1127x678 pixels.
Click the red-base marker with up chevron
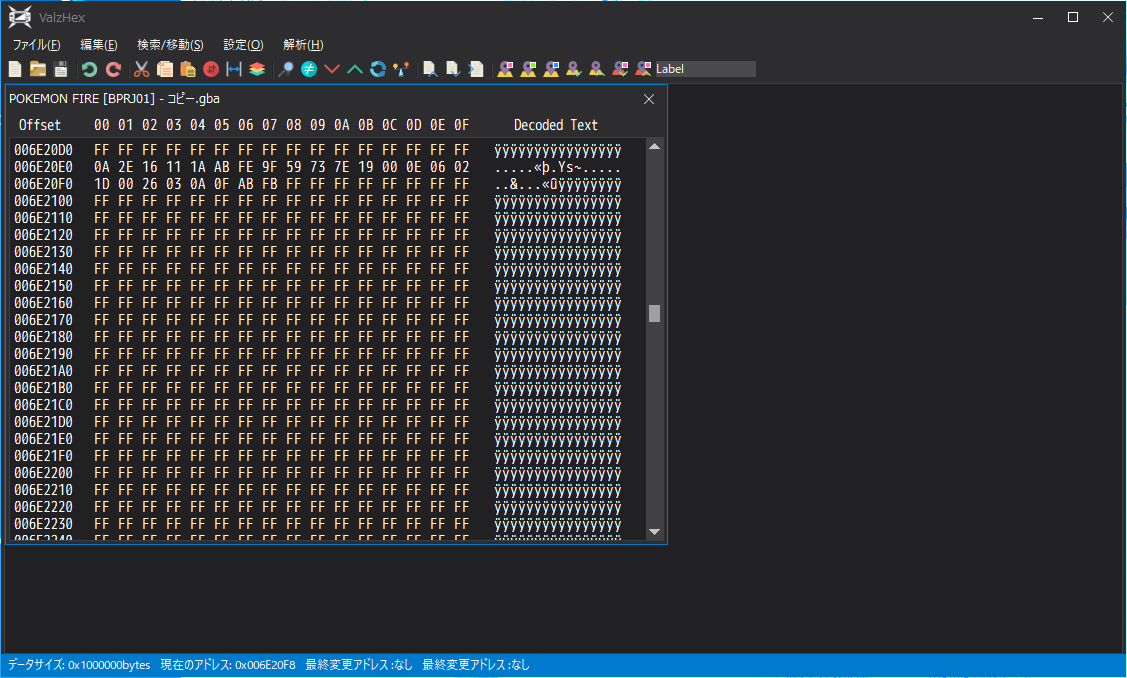(x=643, y=69)
